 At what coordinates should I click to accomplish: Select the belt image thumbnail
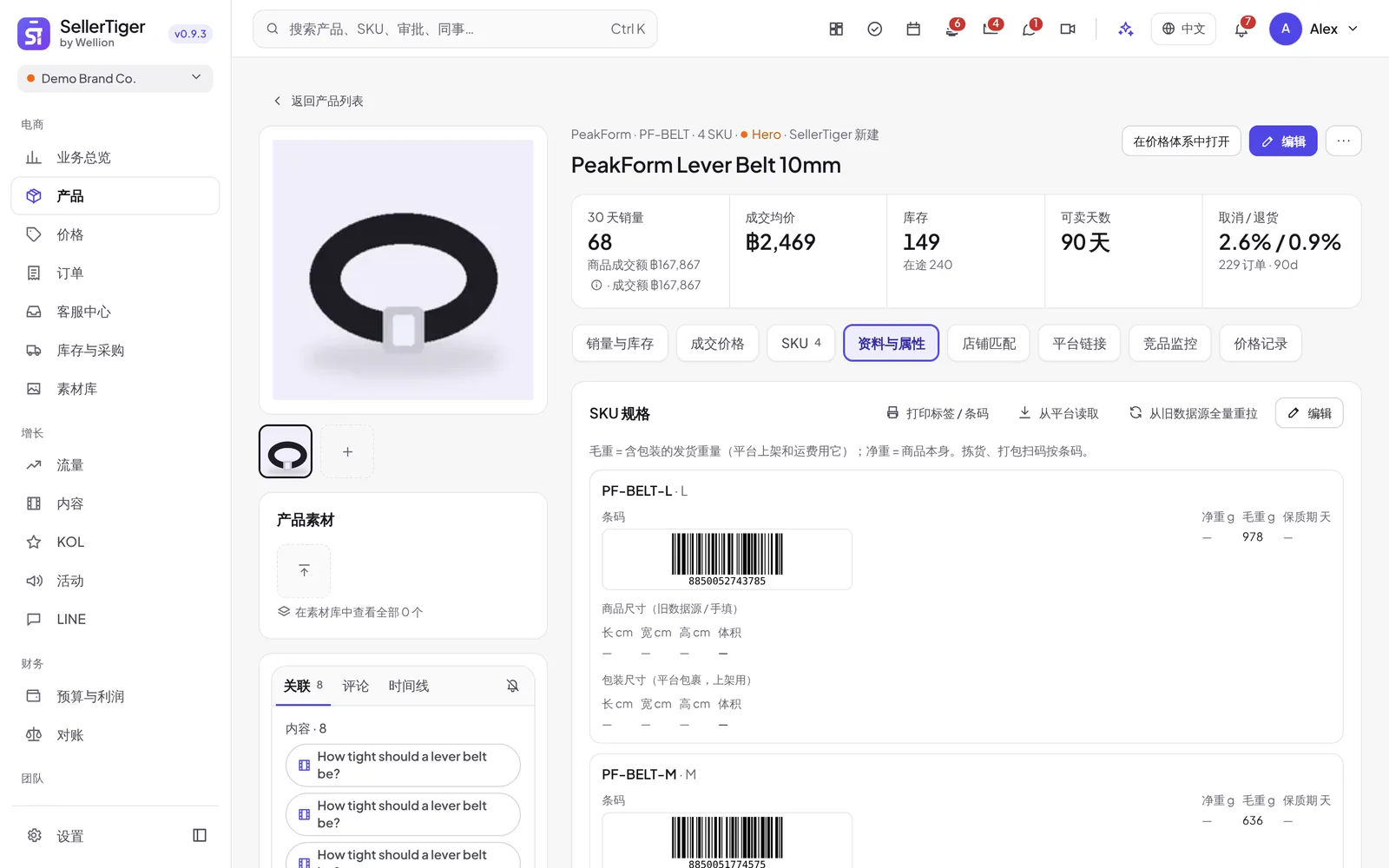[x=286, y=451]
